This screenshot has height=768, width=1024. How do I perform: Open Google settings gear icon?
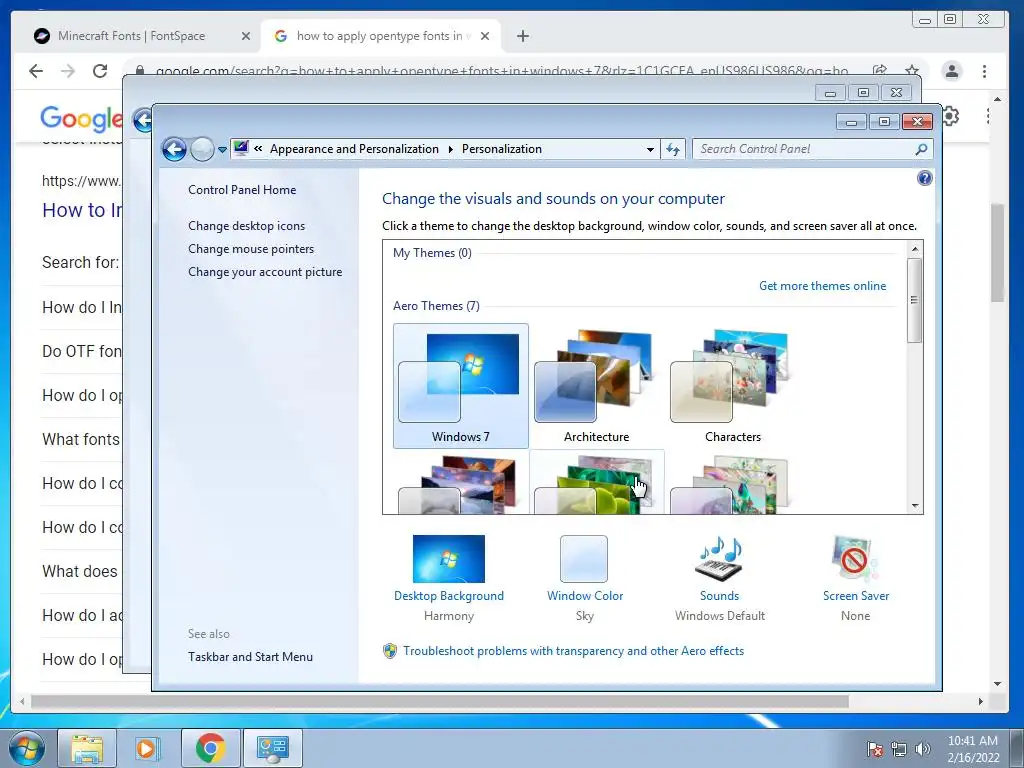pyautogui.click(x=950, y=116)
